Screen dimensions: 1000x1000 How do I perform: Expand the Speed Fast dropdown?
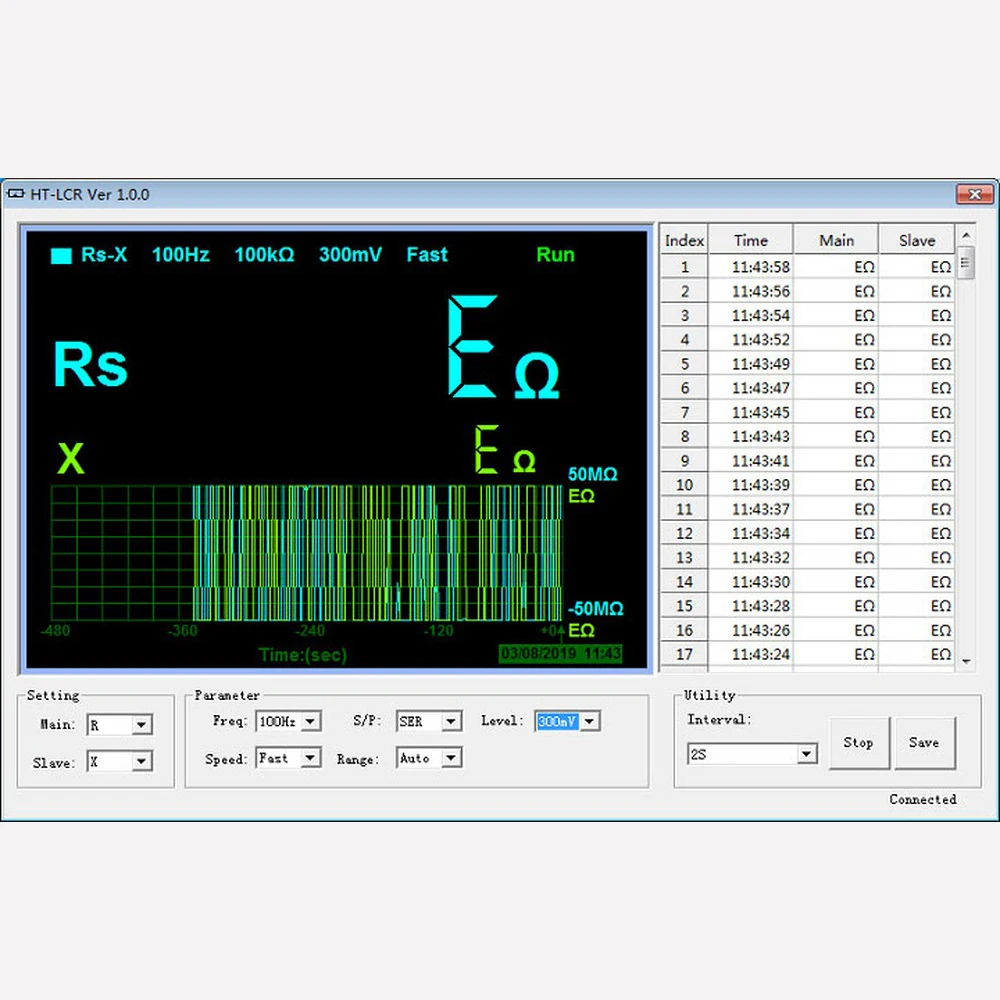click(x=310, y=758)
